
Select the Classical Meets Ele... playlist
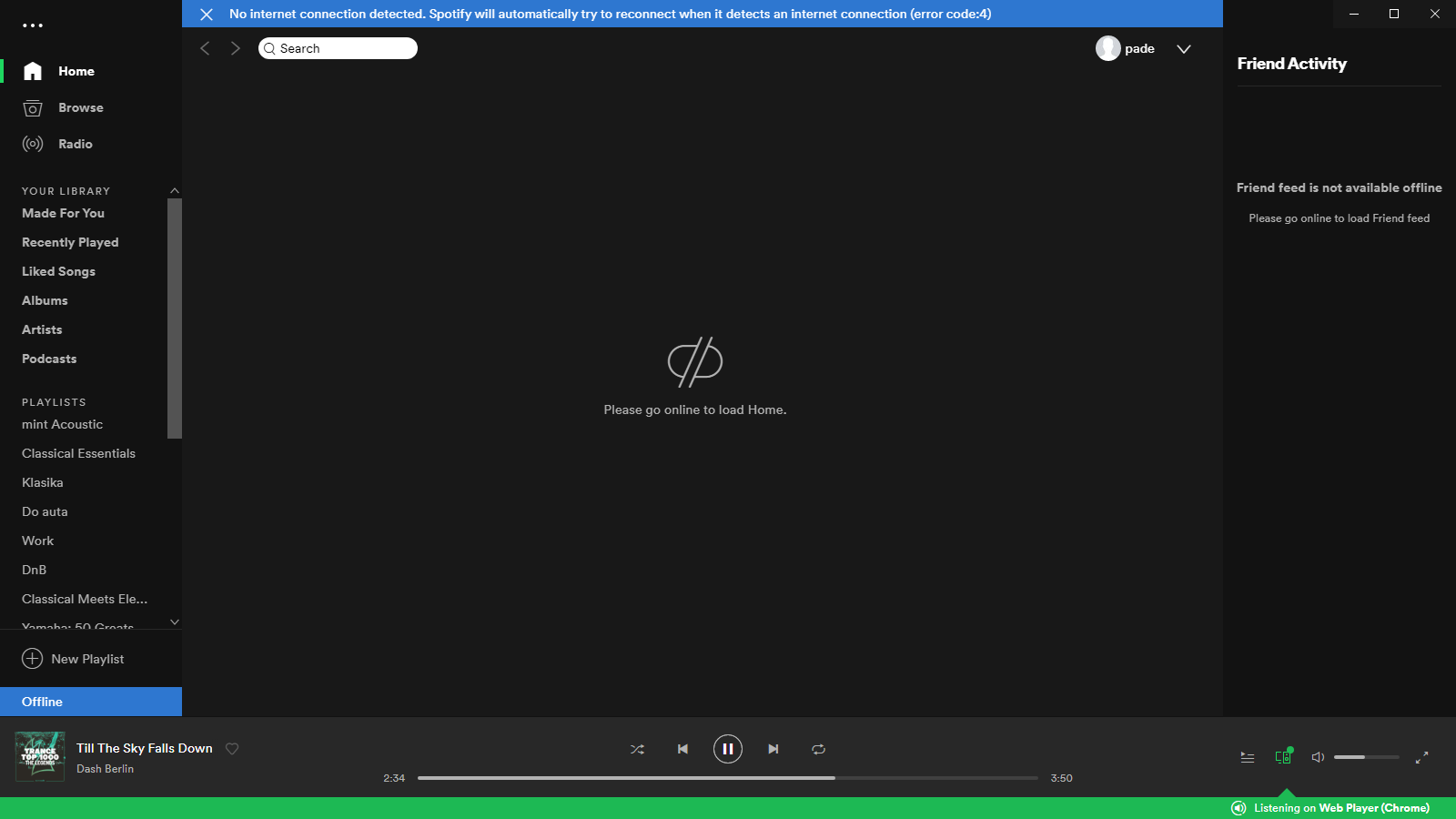pyautogui.click(x=85, y=599)
